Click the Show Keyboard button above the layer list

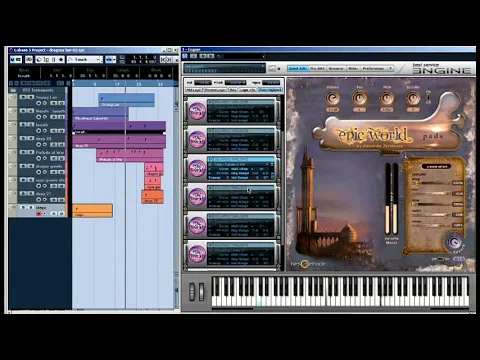coord(270,90)
